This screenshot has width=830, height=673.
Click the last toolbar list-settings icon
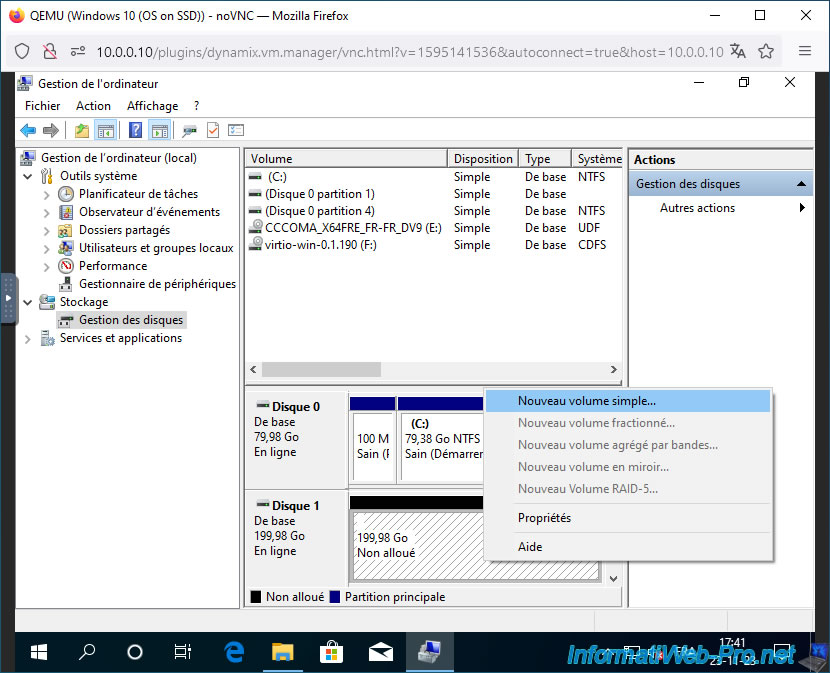click(236, 130)
